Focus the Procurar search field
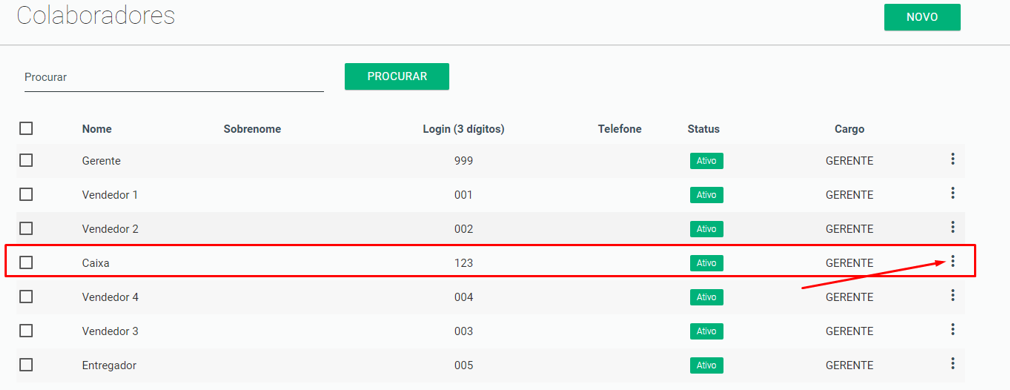 coord(174,77)
